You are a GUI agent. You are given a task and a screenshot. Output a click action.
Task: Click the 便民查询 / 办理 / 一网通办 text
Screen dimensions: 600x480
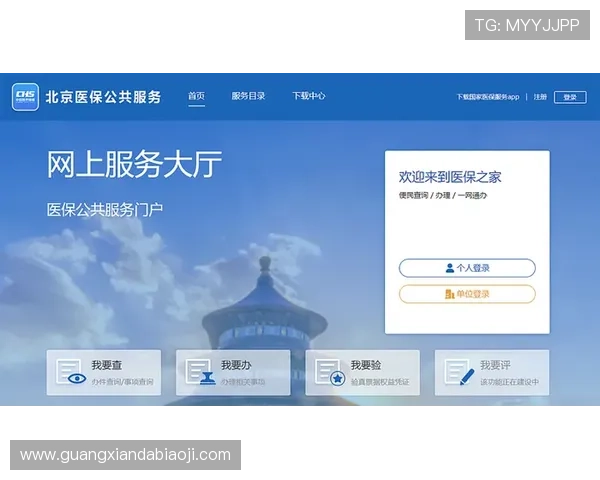[x=443, y=195]
